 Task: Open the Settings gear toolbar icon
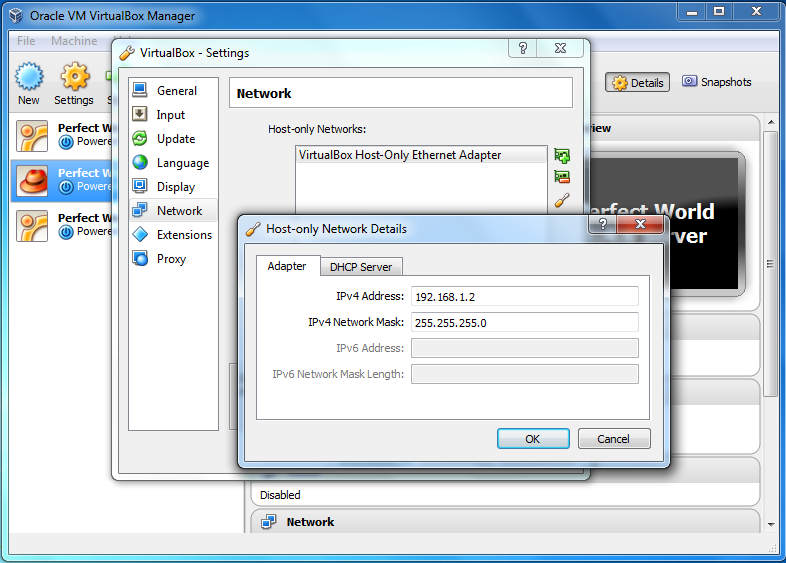coord(75,77)
